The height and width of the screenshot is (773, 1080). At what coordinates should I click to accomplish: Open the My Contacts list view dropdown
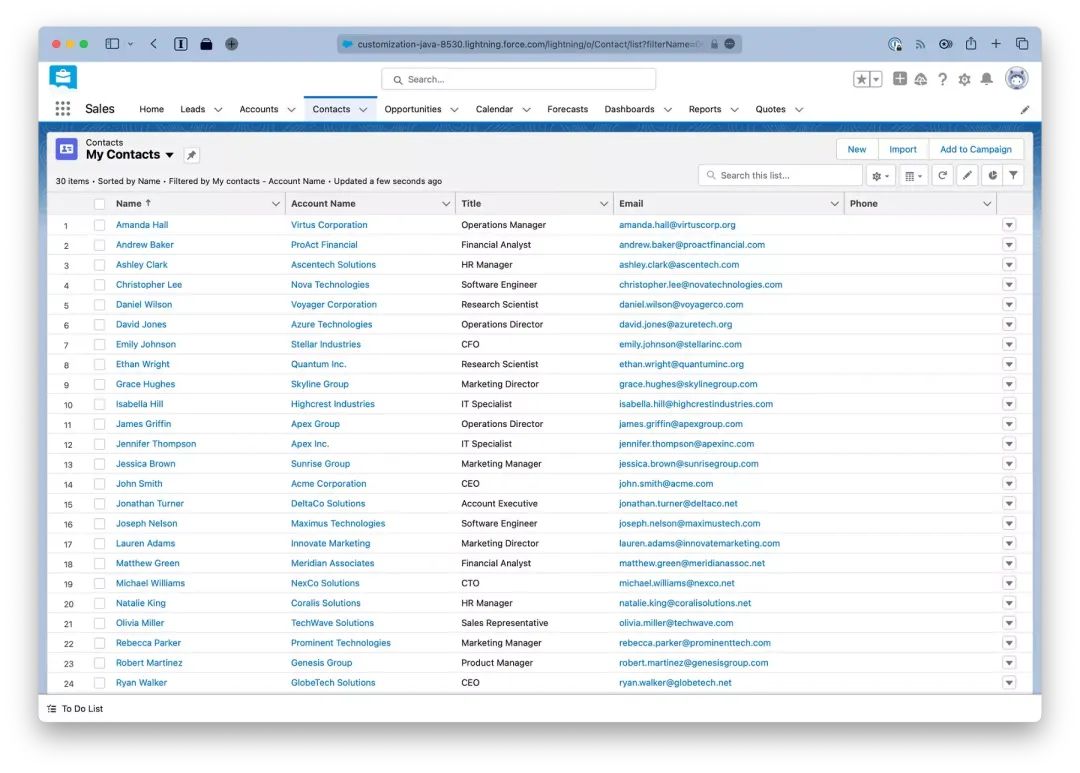[169, 155]
